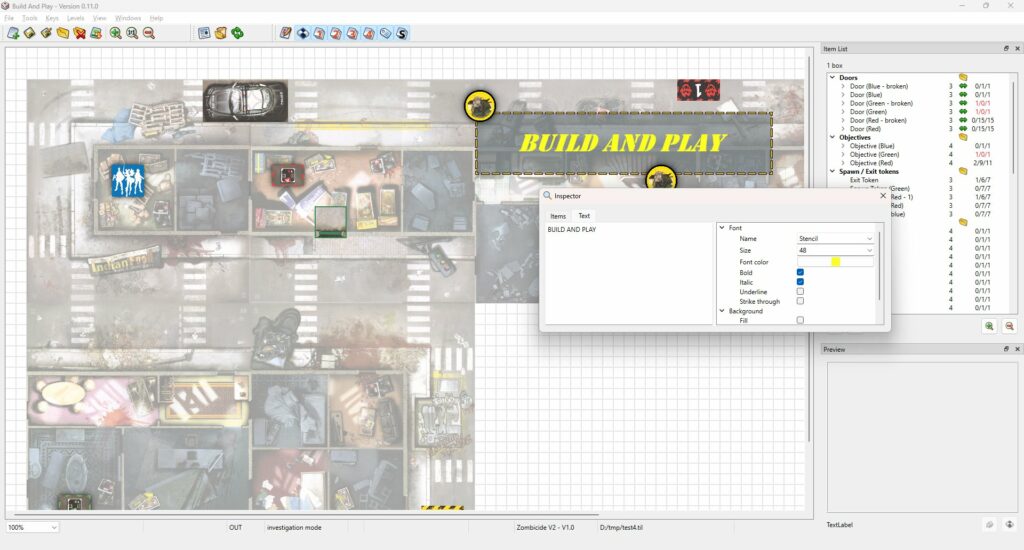Click the yellow box icon beside Doors
Viewport: 1024px width, 550px height.
coord(963,77)
